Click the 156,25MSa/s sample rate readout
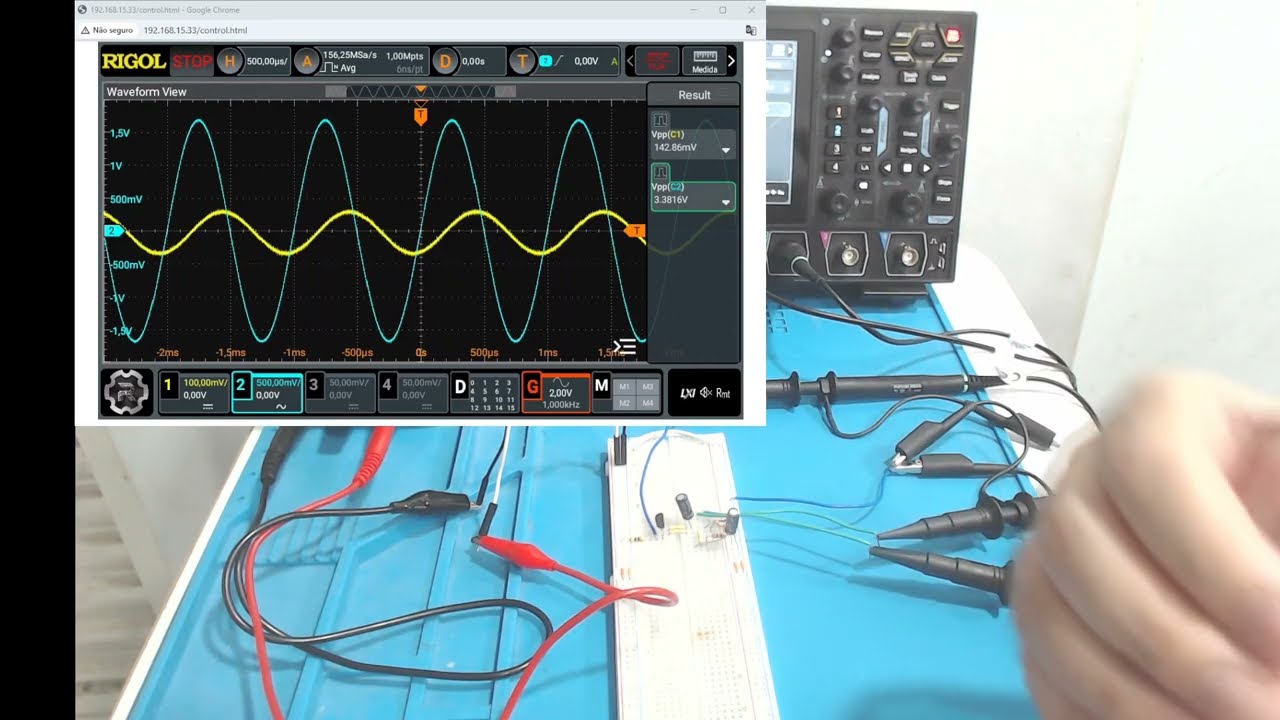This screenshot has width=1280, height=720. 349,55
